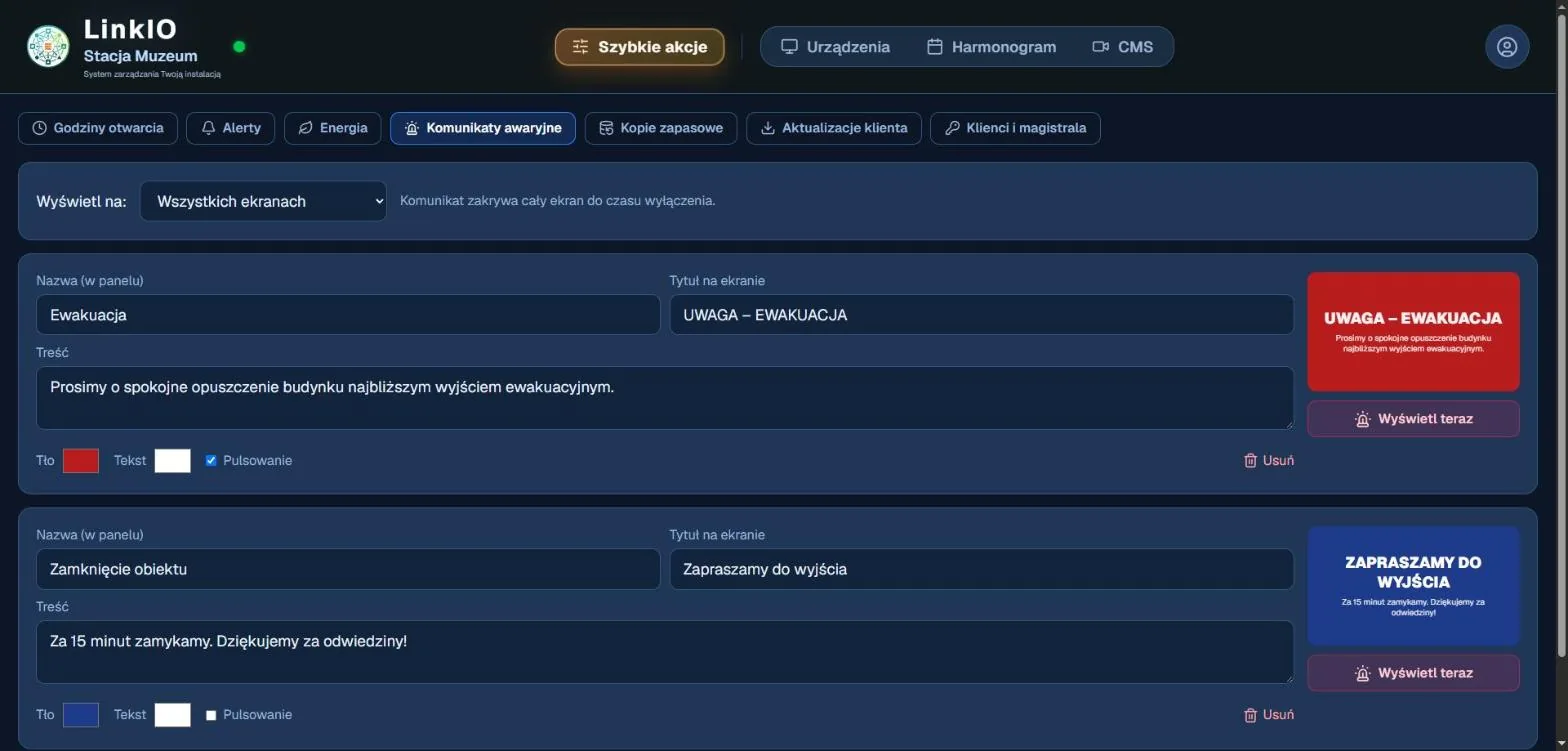Click the download icon on Aktualizacje klienta
This screenshot has width=1568, height=751.
point(768,128)
